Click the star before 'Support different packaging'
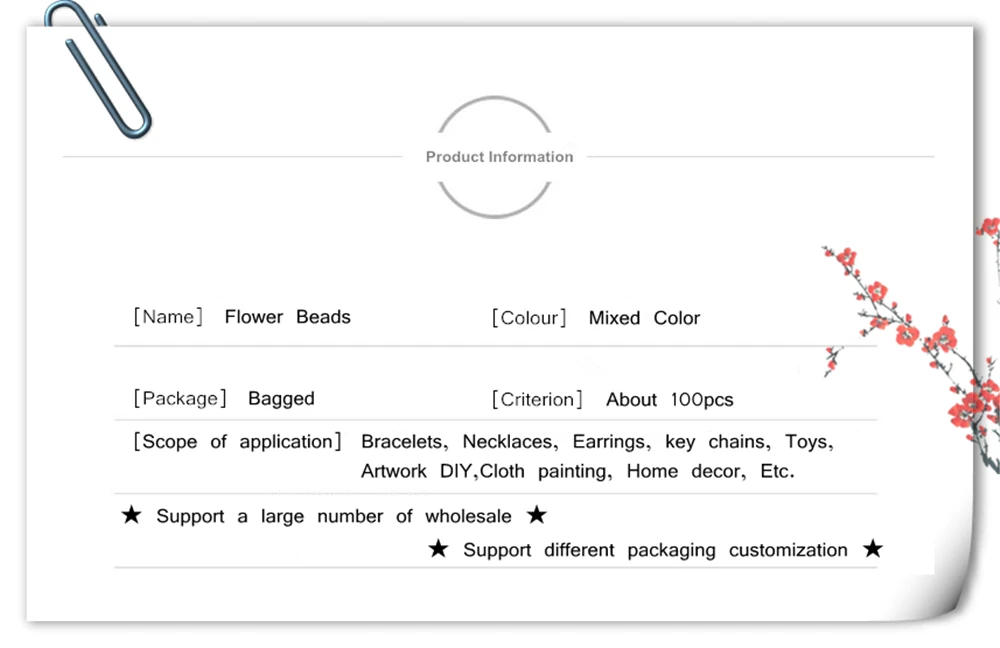The height and width of the screenshot is (648, 1000). 438,549
